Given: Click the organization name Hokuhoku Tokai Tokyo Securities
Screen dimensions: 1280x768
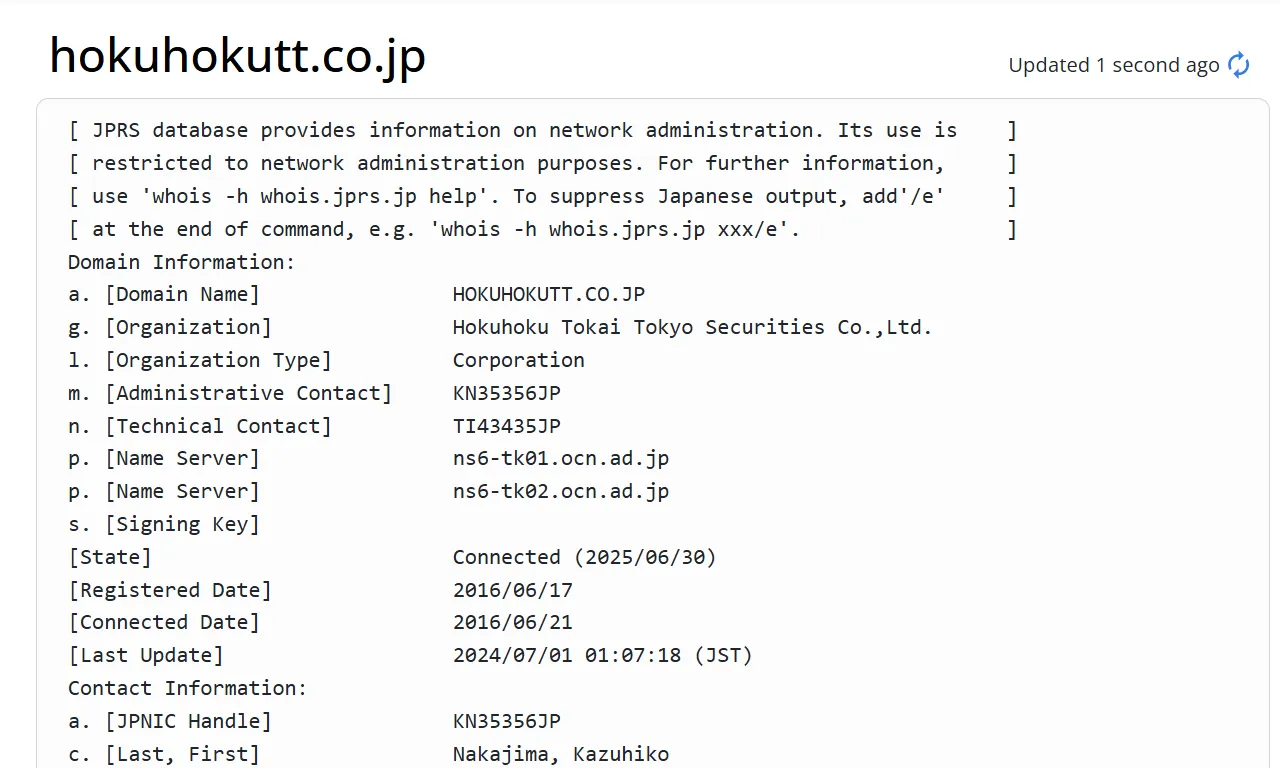Looking at the screenshot, I should [x=693, y=328].
